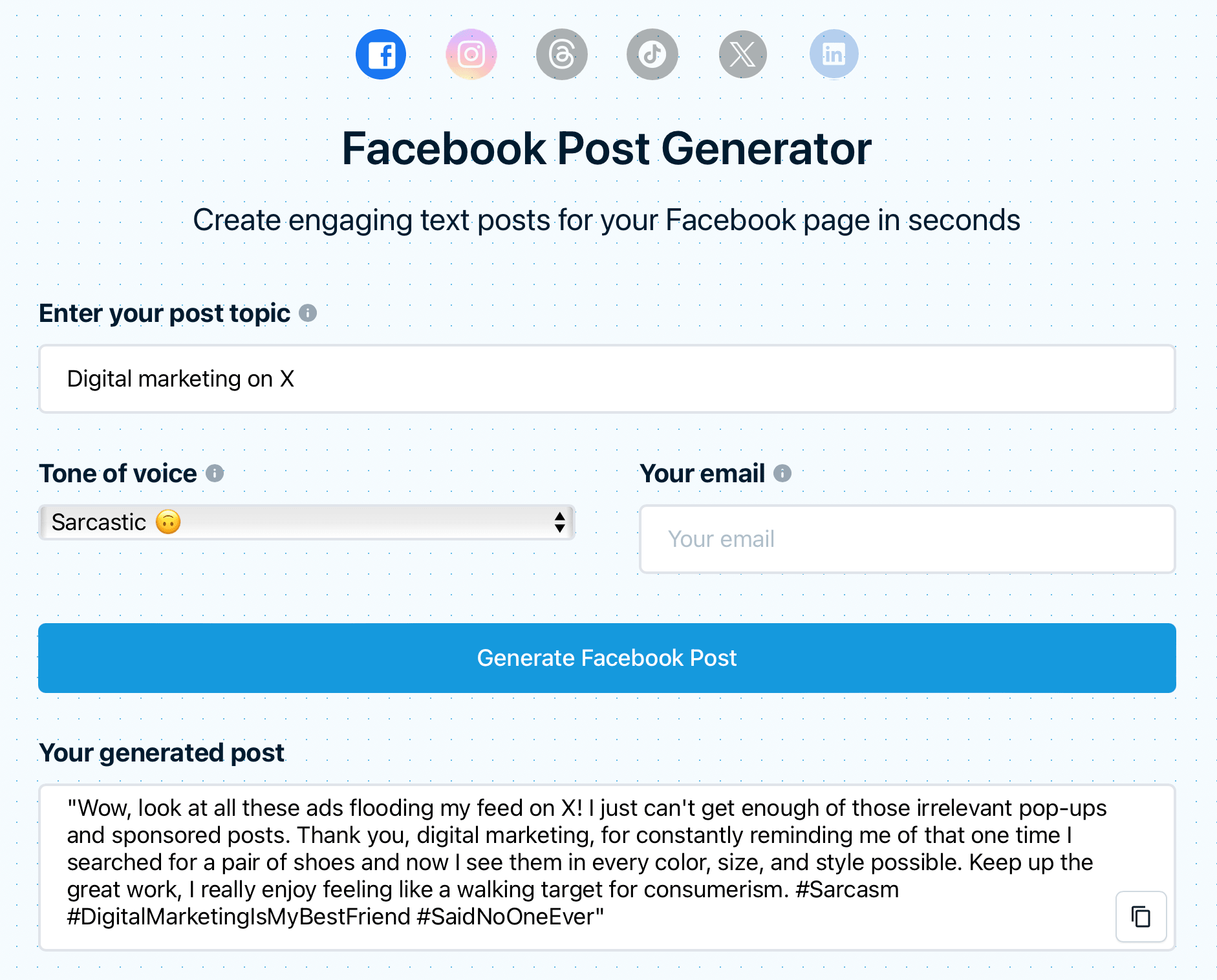Screen dimensions: 1217x980
Task: Select the Facebook platform icon
Action: click(381, 54)
